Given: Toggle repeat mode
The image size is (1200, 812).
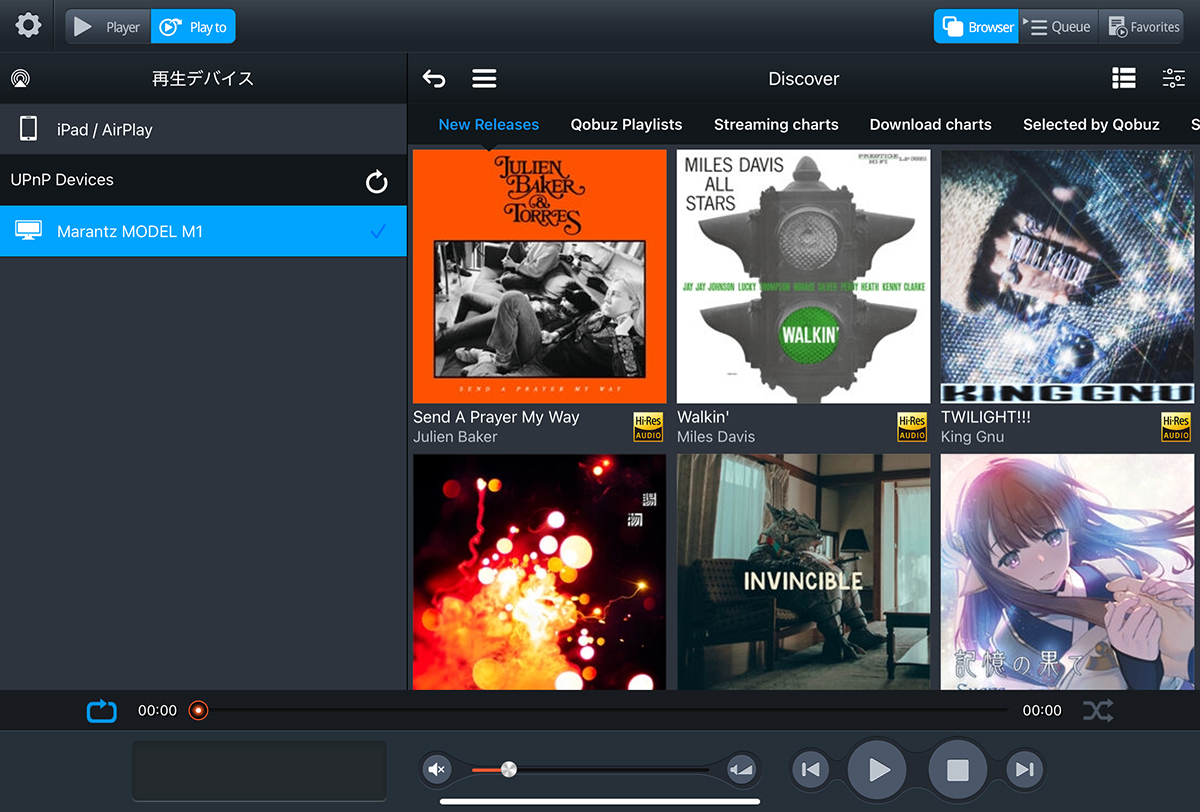Looking at the screenshot, I should (x=102, y=711).
